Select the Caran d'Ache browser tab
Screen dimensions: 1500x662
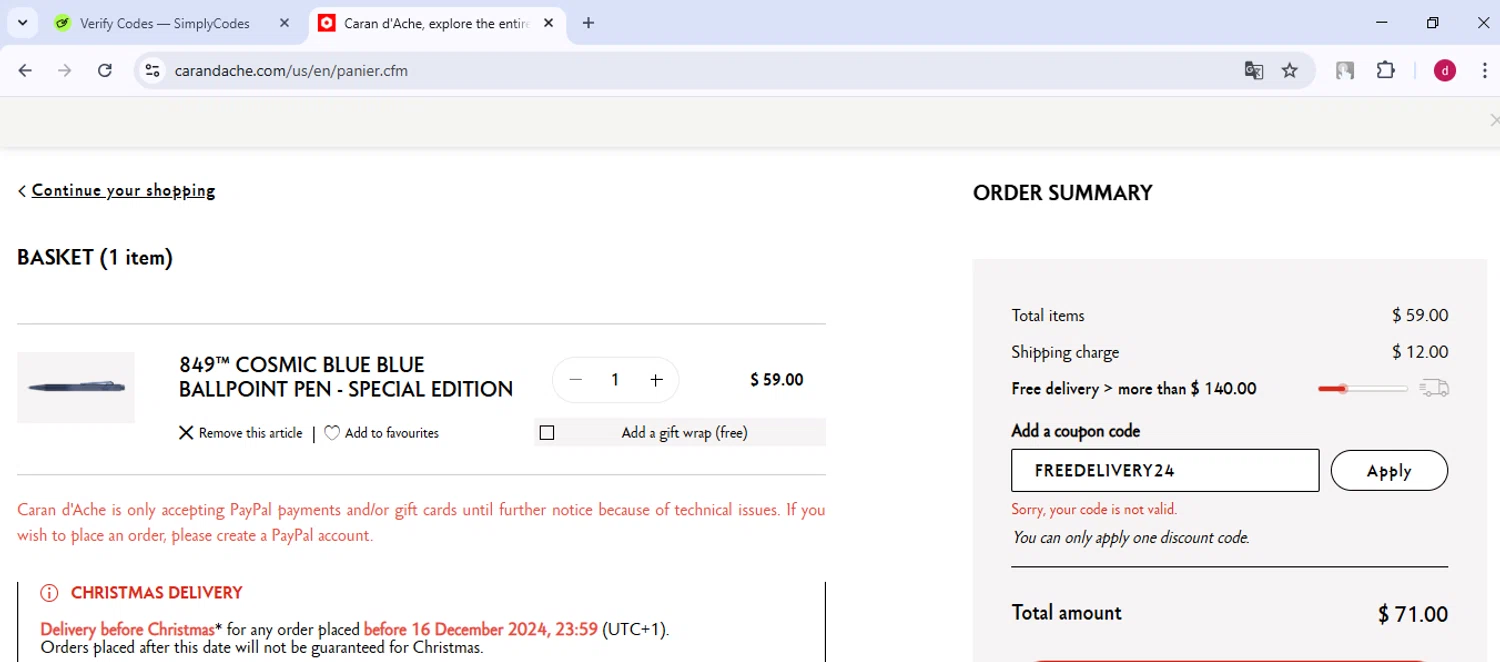pos(436,23)
